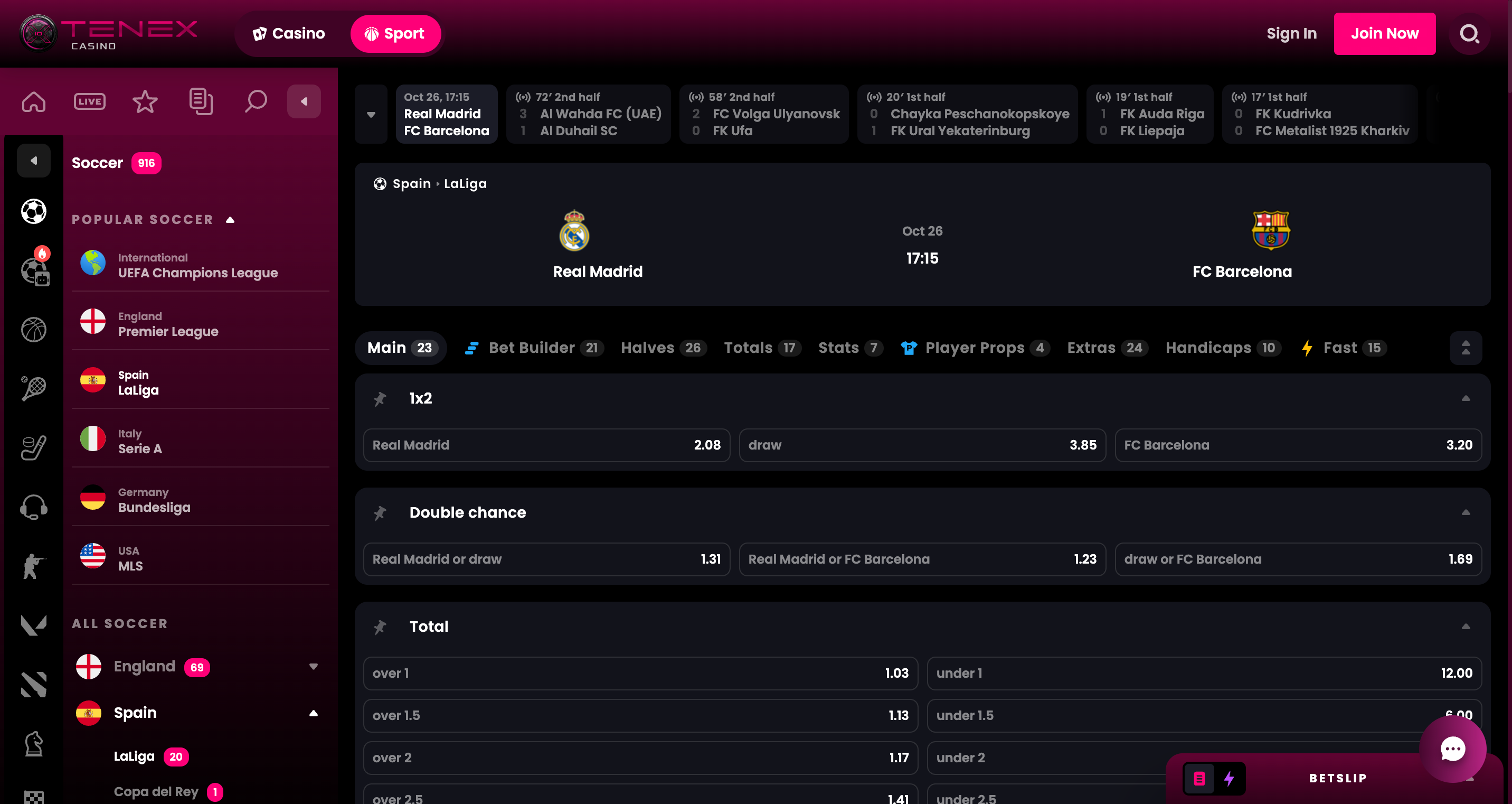Open the Stats tab
This screenshot has height=804, width=1512.
click(850, 348)
